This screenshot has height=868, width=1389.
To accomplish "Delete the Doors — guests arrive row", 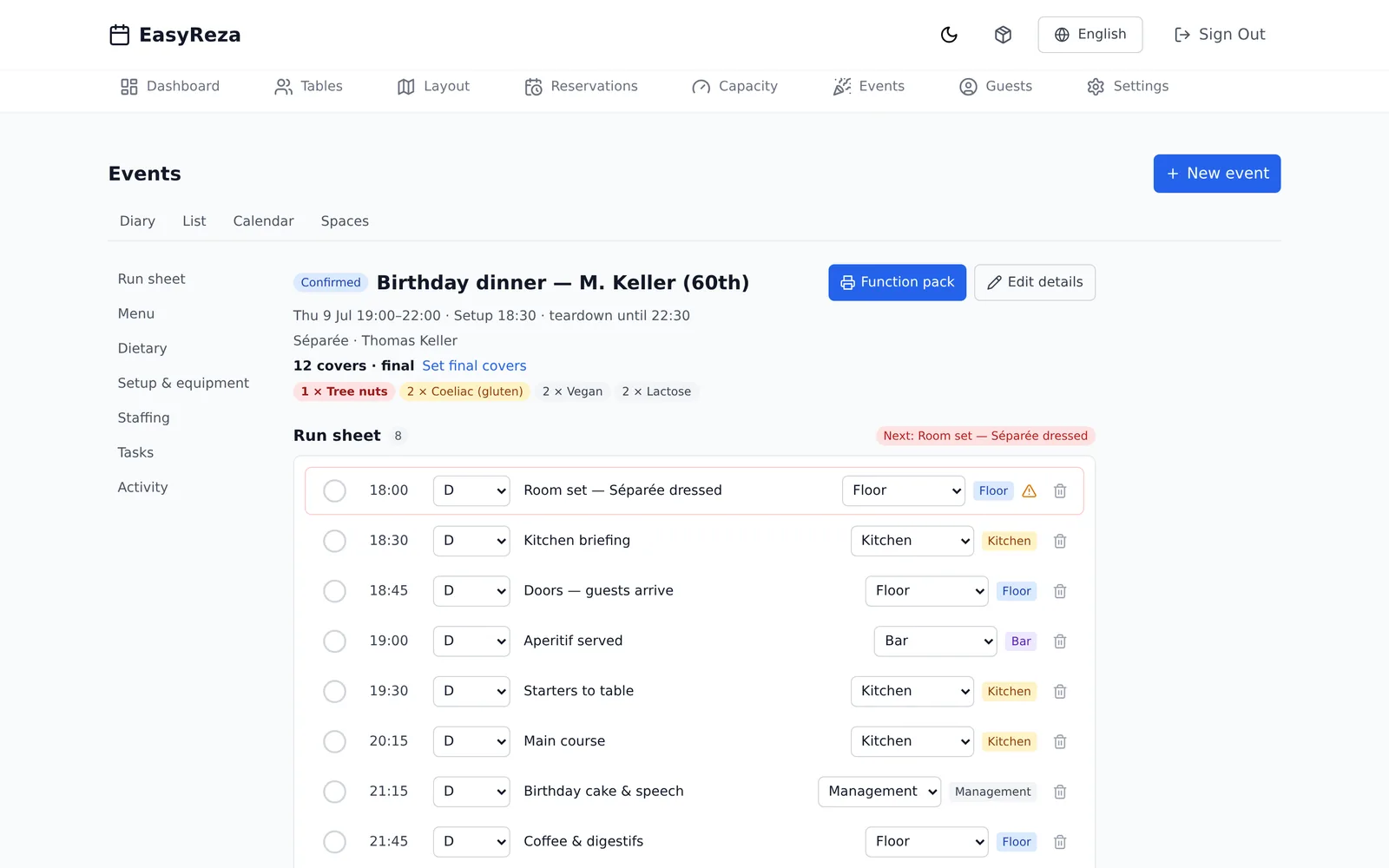I will coord(1060,592).
